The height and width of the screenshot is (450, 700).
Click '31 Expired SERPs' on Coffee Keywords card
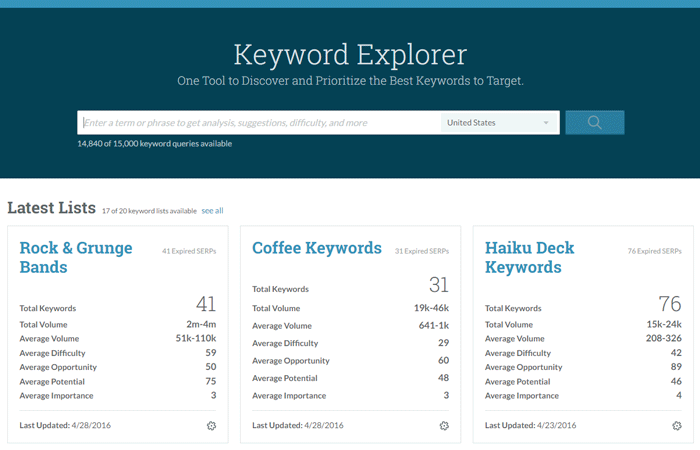421,251
